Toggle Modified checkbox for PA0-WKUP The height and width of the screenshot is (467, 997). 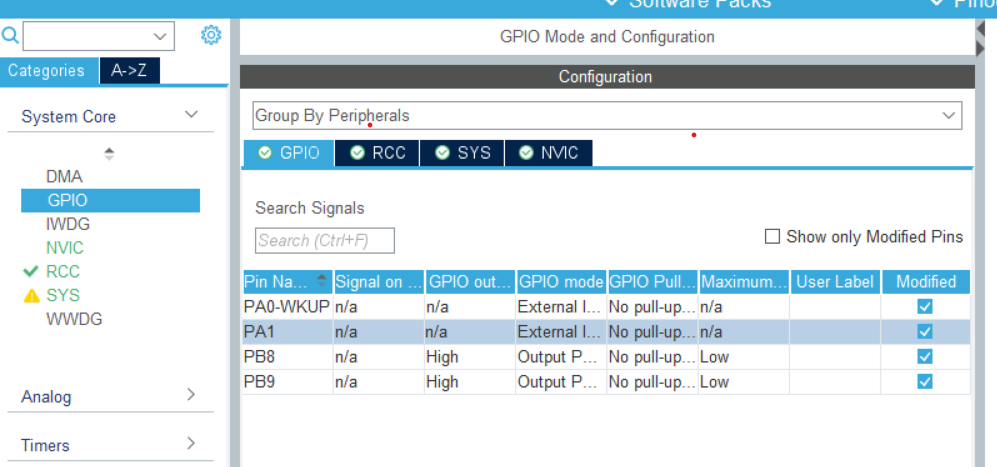click(925, 307)
